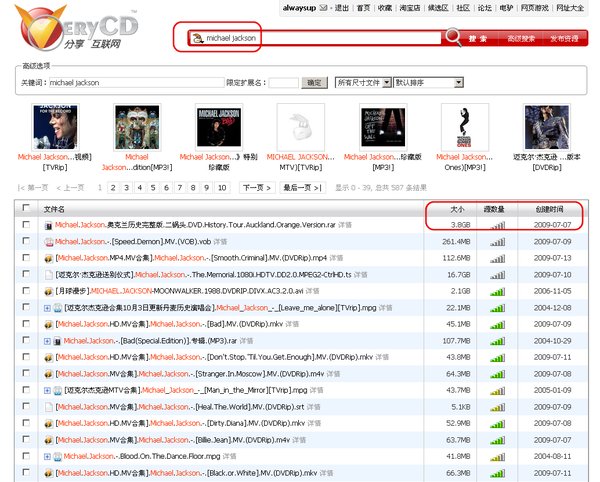Click file icon of Leave_me_alone mpg row

pyautogui.click(x=57, y=308)
